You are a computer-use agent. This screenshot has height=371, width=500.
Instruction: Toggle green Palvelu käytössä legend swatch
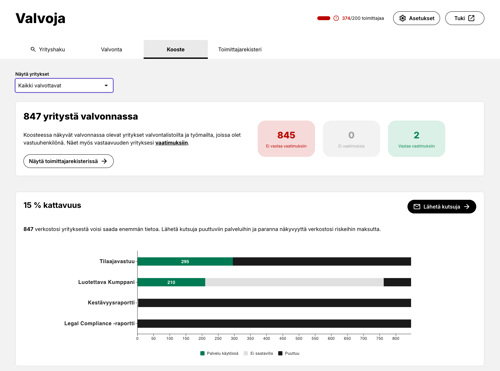[202, 353]
